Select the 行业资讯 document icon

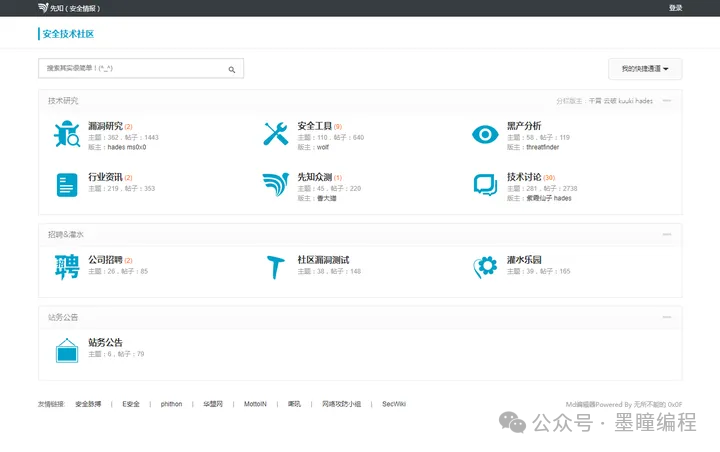[x=66, y=185]
